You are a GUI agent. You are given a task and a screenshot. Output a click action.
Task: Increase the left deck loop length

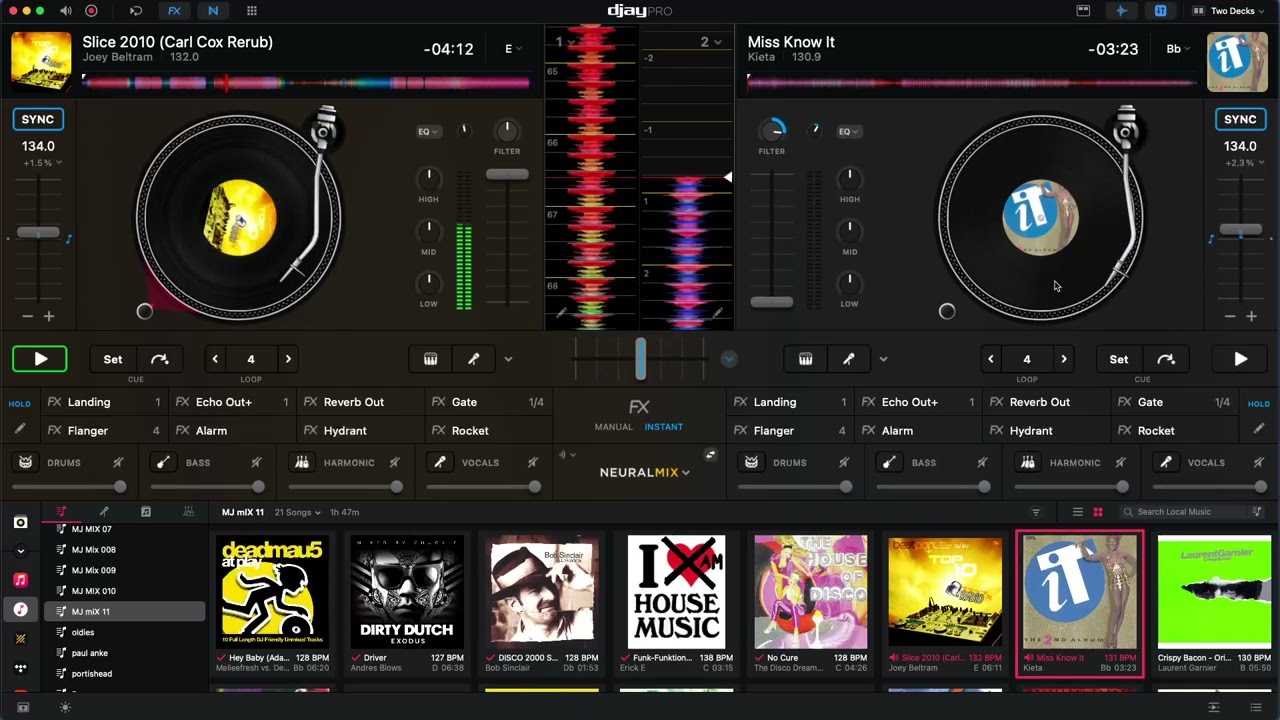(288, 359)
